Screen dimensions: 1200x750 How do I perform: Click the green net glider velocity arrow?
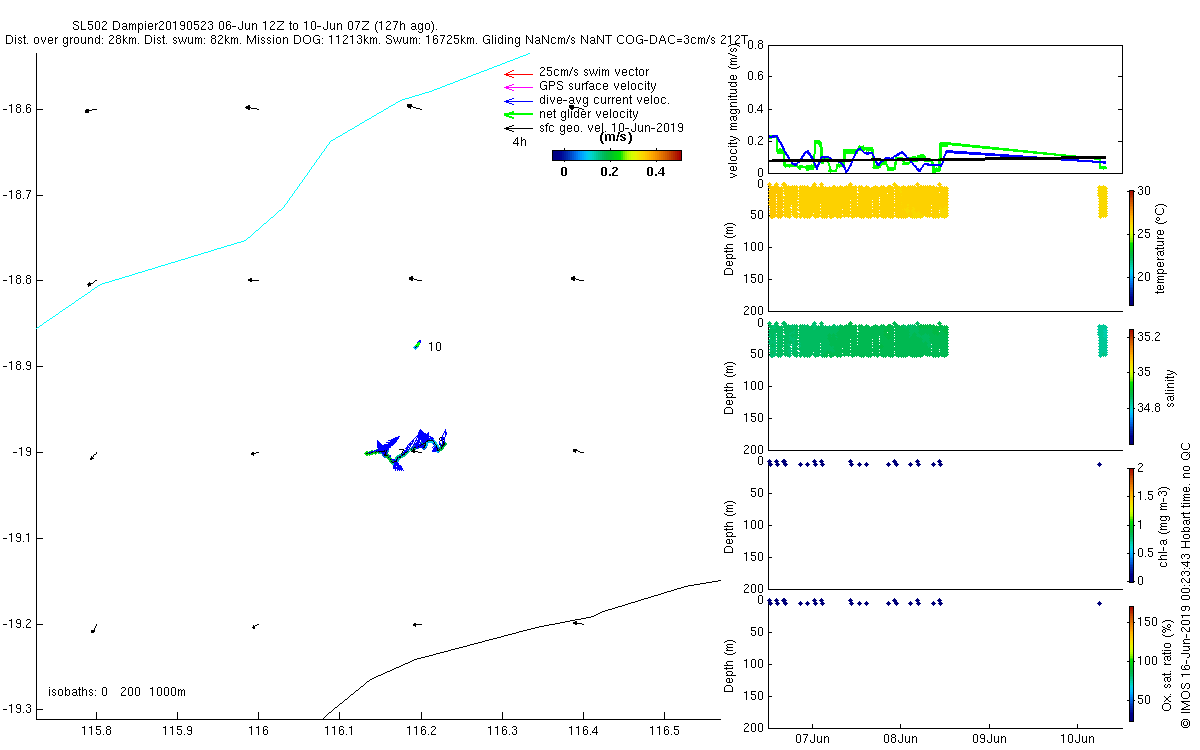(x=516, y=115)
